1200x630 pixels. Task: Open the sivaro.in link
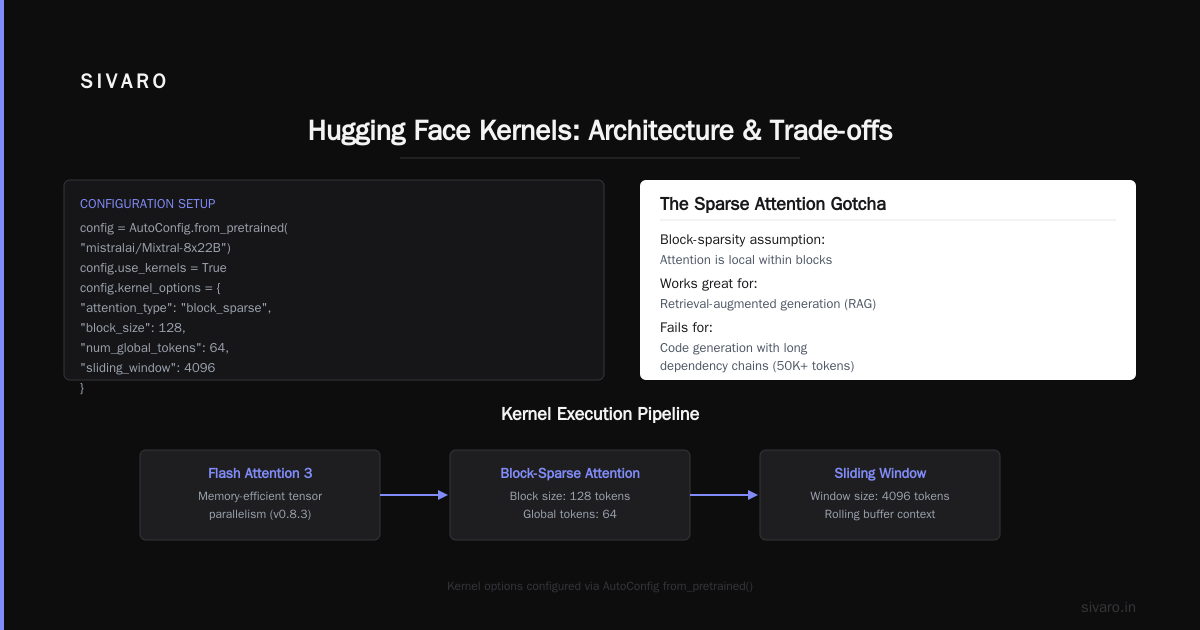(1108, 607)
